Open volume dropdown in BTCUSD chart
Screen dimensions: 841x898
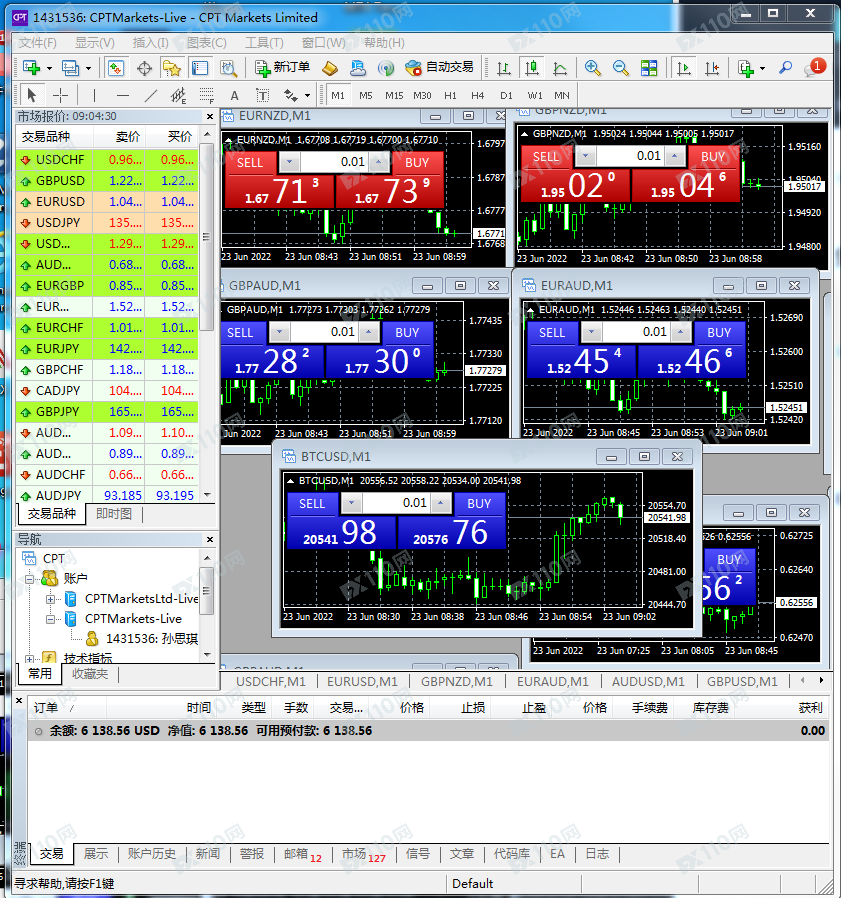[x=351, y=503]
